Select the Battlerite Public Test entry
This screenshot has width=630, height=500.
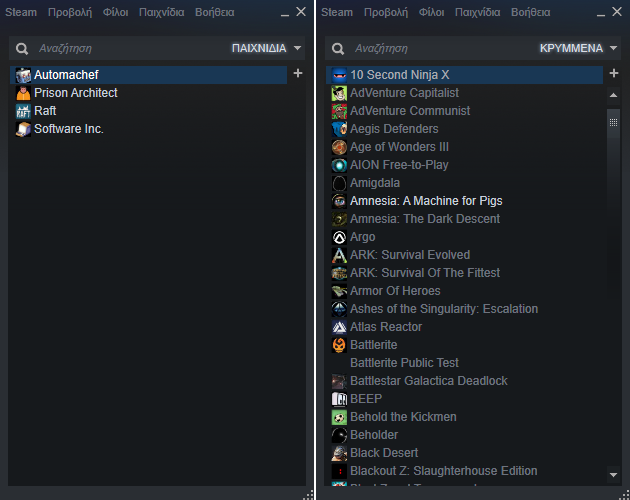tap(404, 363)
